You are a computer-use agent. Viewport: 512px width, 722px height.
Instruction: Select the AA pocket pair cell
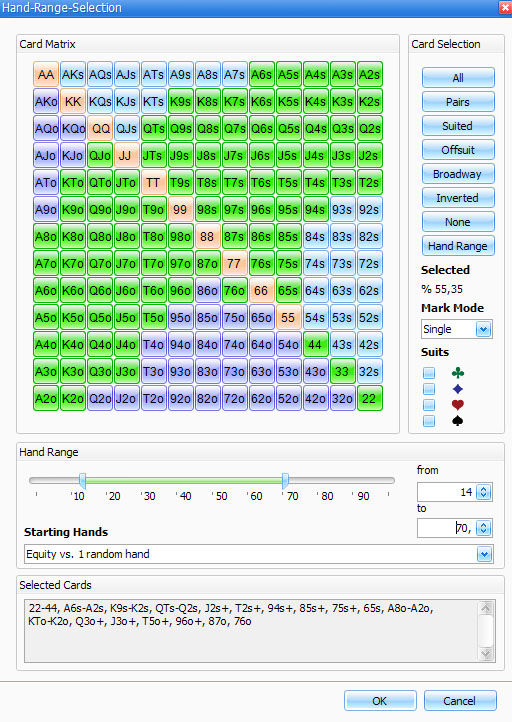[x=46, y=74]
